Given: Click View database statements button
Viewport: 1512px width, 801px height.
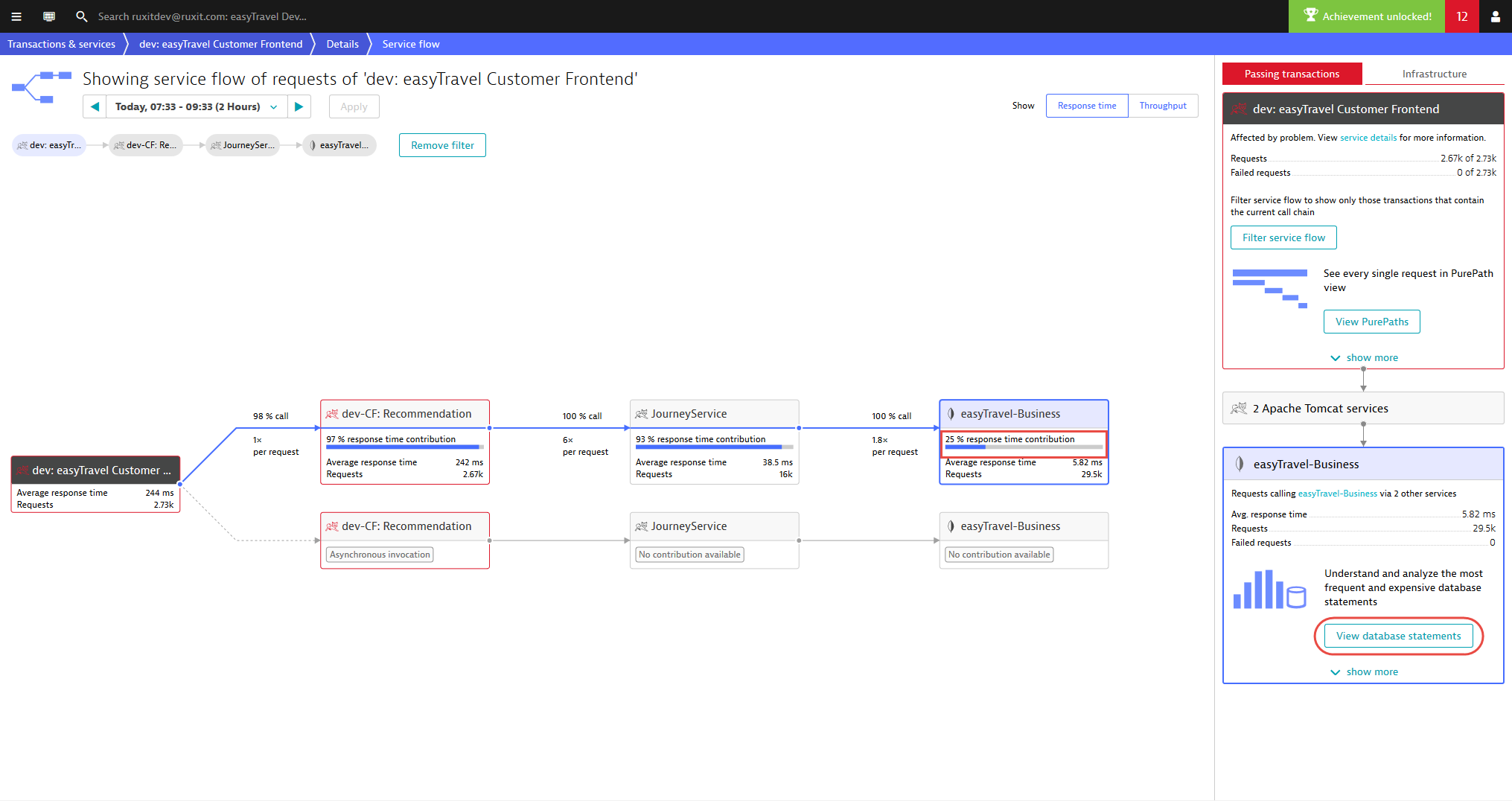Looking at the screenshot, I should click(1398, 636).
